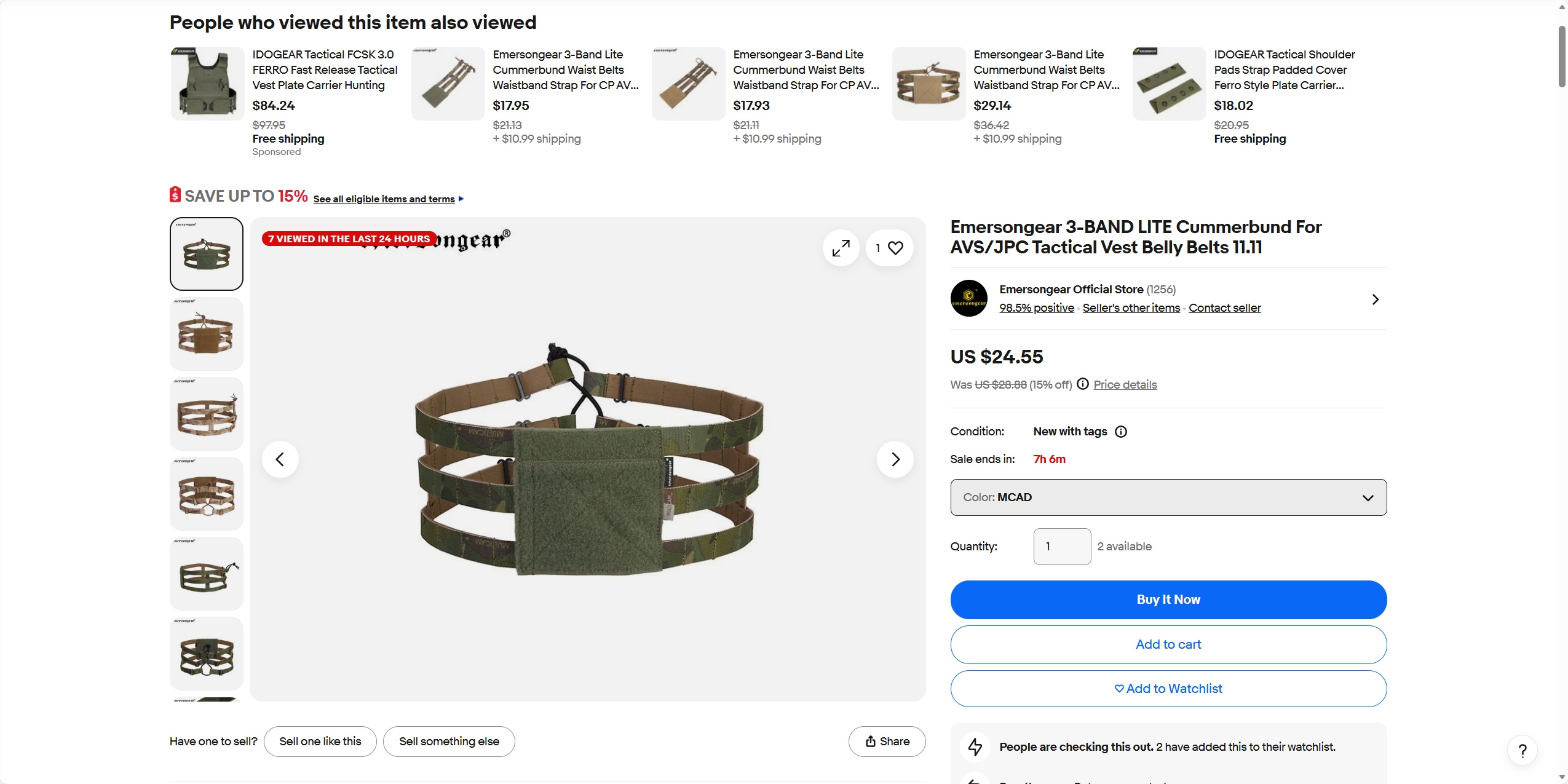Add item to Watchlist

1168,689
